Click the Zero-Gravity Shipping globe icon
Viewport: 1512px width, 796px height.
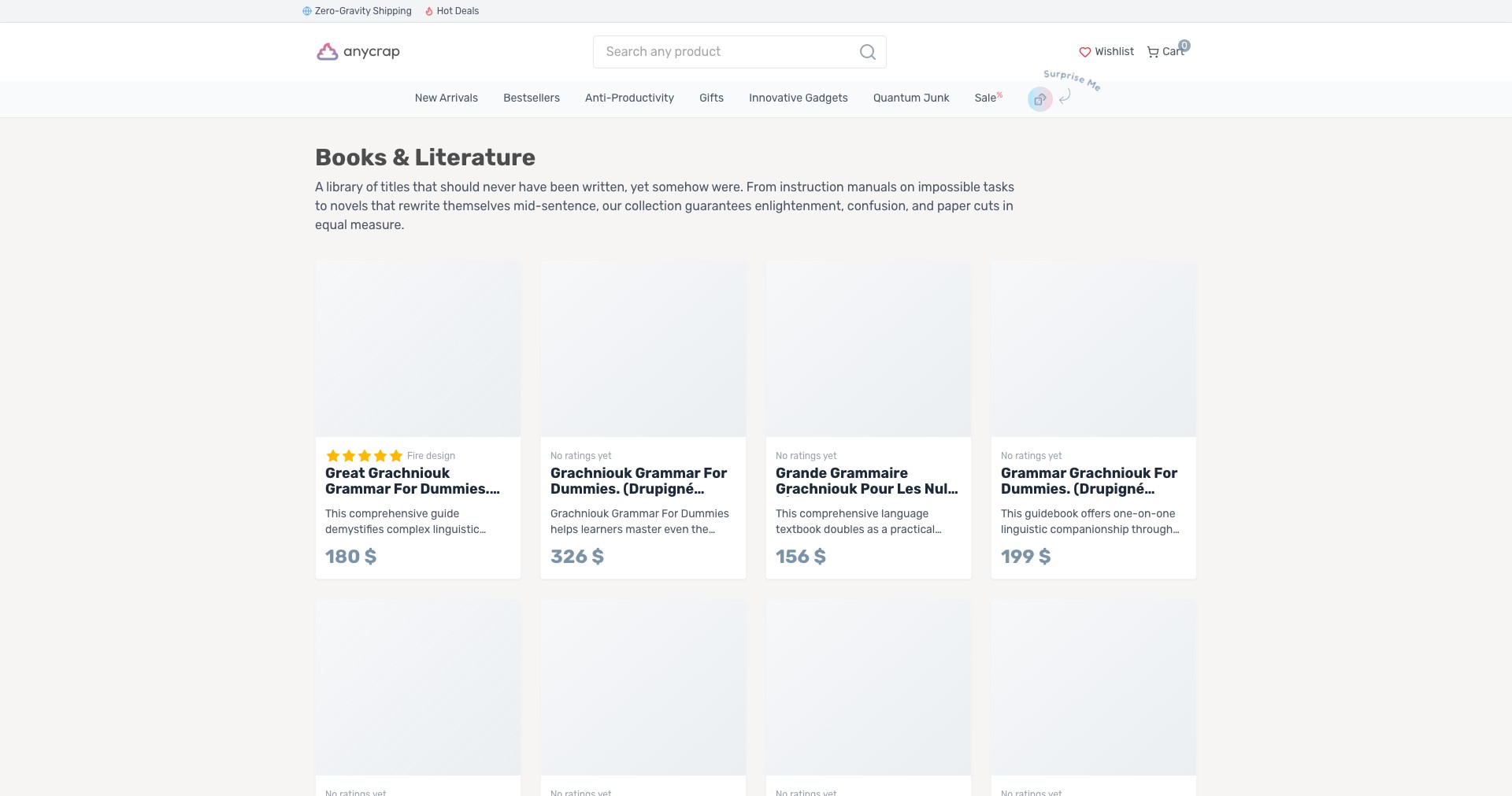coord(307,11)
